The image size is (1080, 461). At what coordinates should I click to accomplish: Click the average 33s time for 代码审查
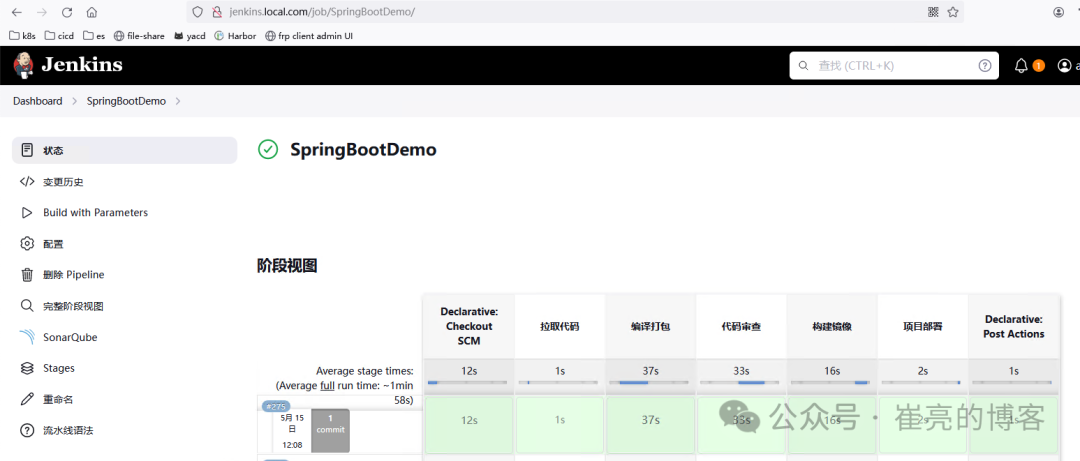point(741,371)
